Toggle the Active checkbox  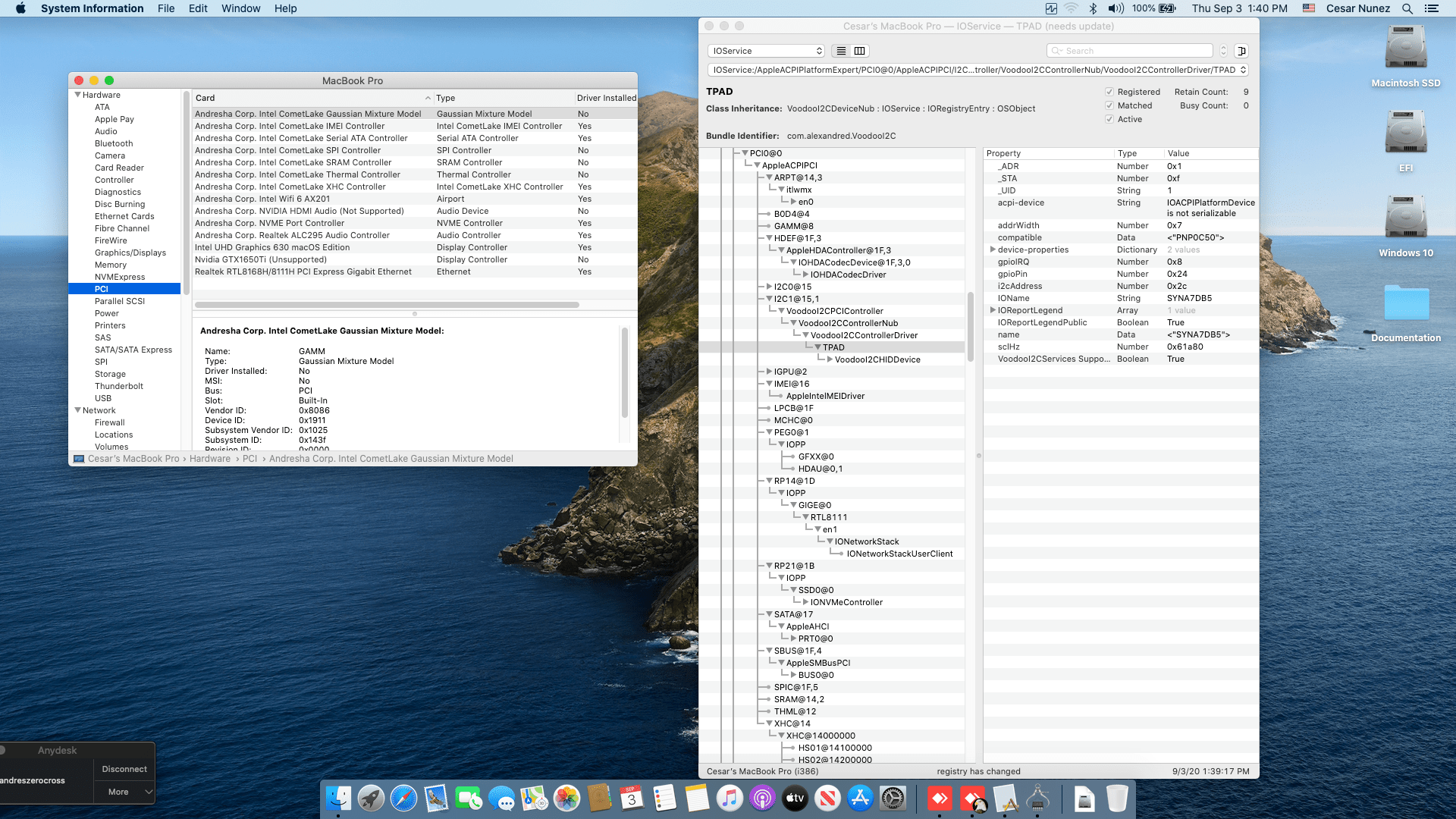pyautogui.click(x=1109, y=119)
